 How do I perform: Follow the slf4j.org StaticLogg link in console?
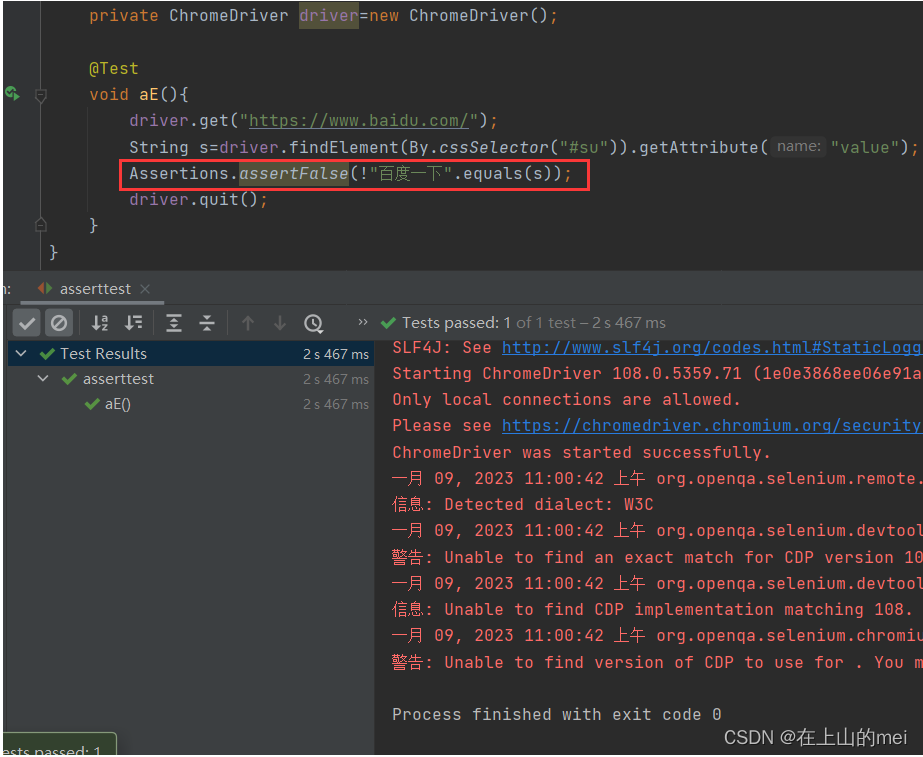(712, 347)
